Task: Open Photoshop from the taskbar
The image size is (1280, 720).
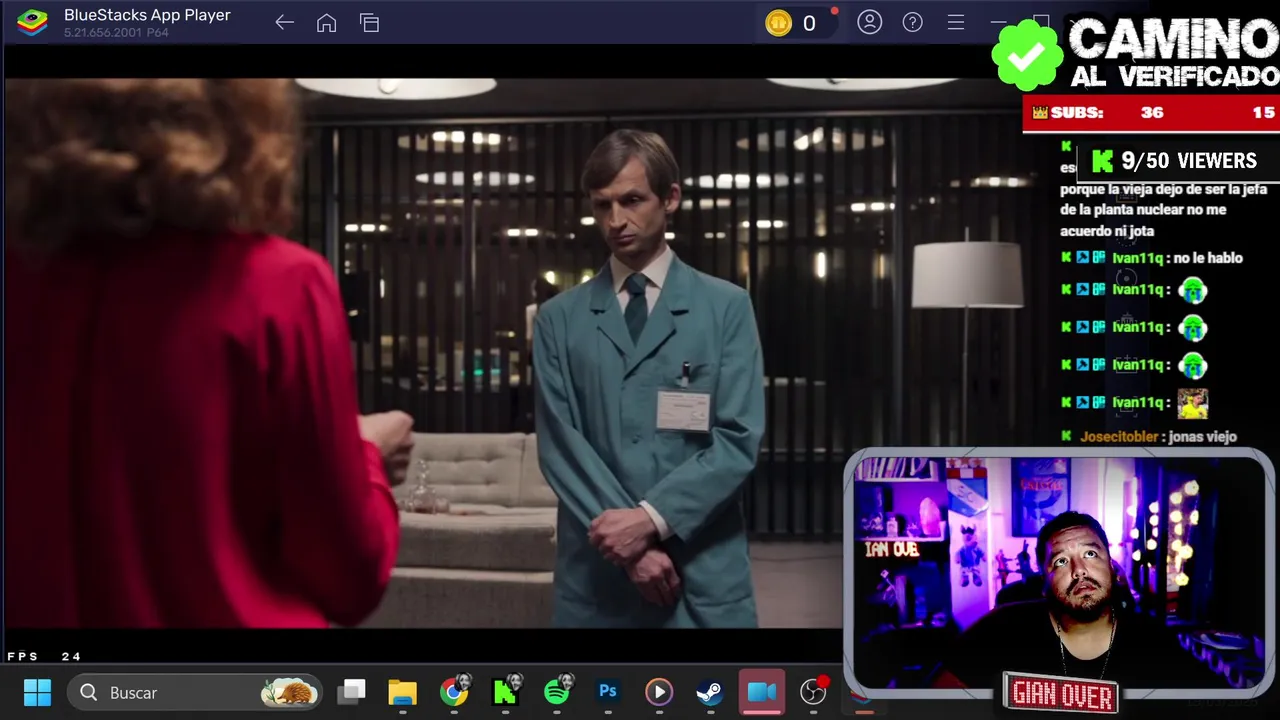Action: point(607,692)
